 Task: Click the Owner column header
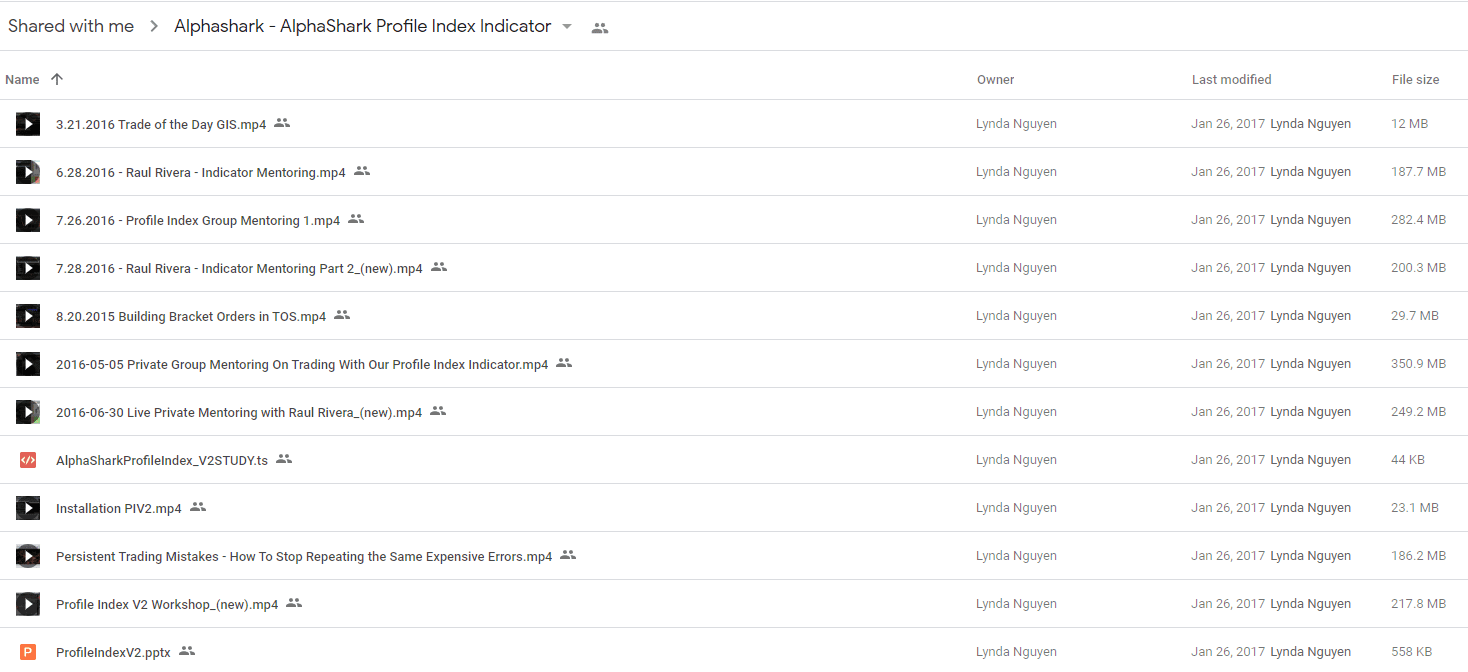tap(996, 80)
